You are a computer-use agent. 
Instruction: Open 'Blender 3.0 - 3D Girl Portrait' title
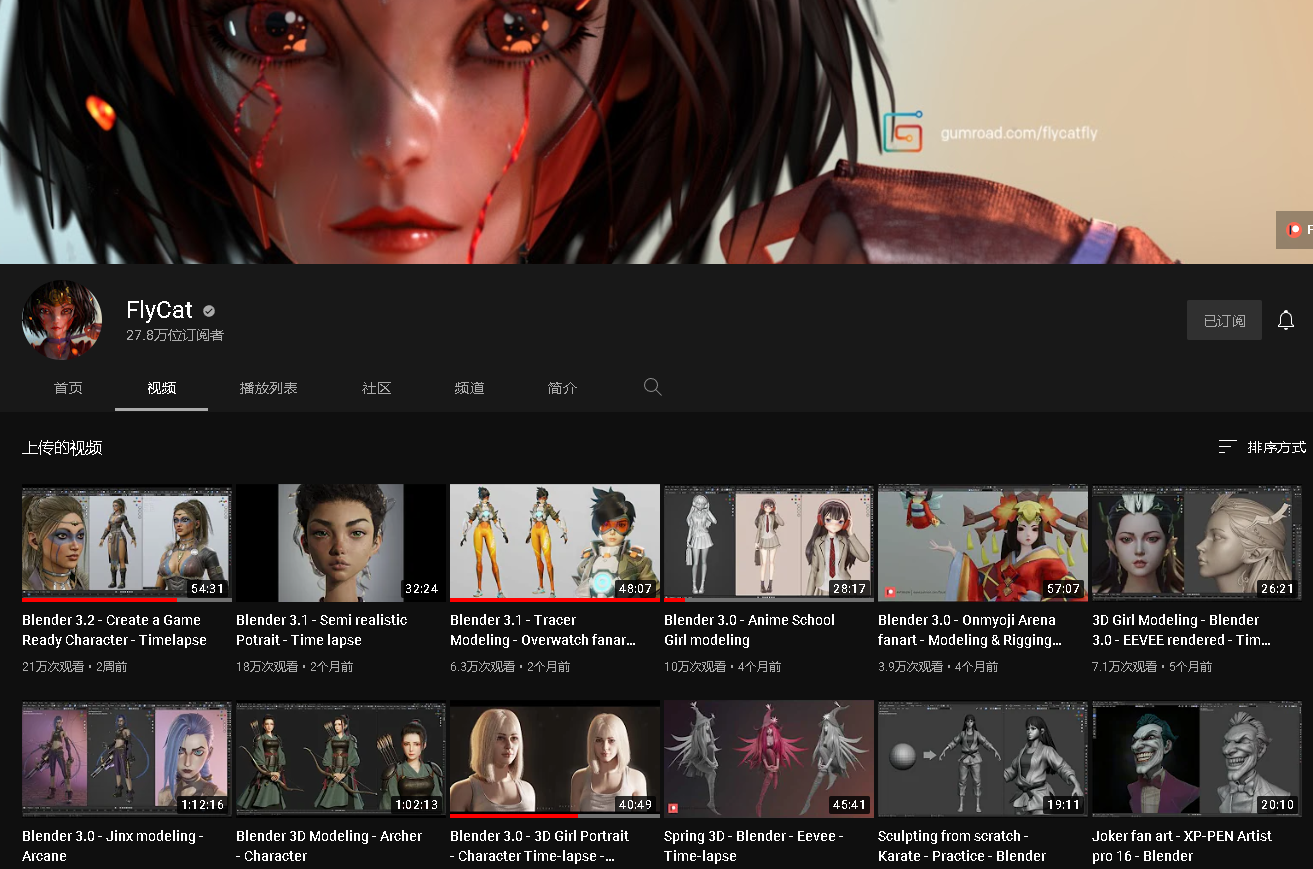pos(540,845)
